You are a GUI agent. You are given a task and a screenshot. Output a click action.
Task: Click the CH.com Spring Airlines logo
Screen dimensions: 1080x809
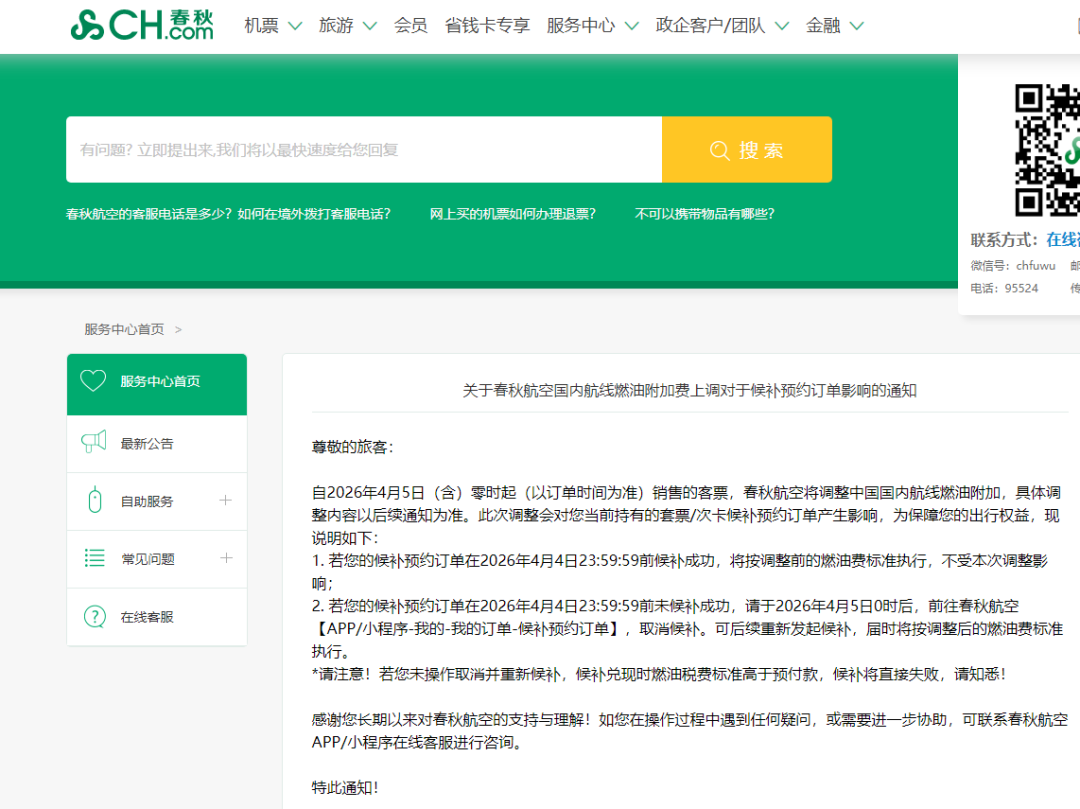pyautogui.click(x=142, y=24)
